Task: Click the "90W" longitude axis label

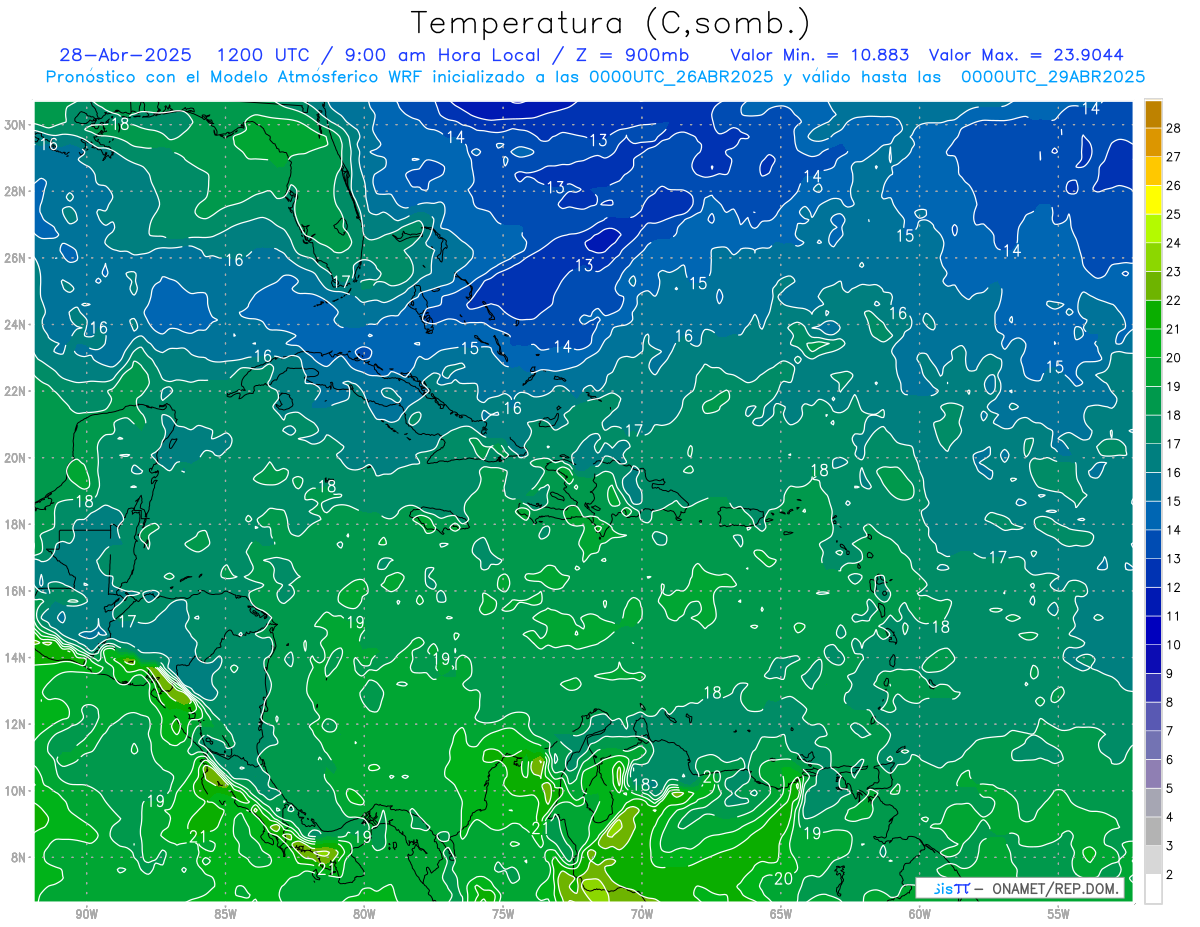Action: [x=87, y=915]
